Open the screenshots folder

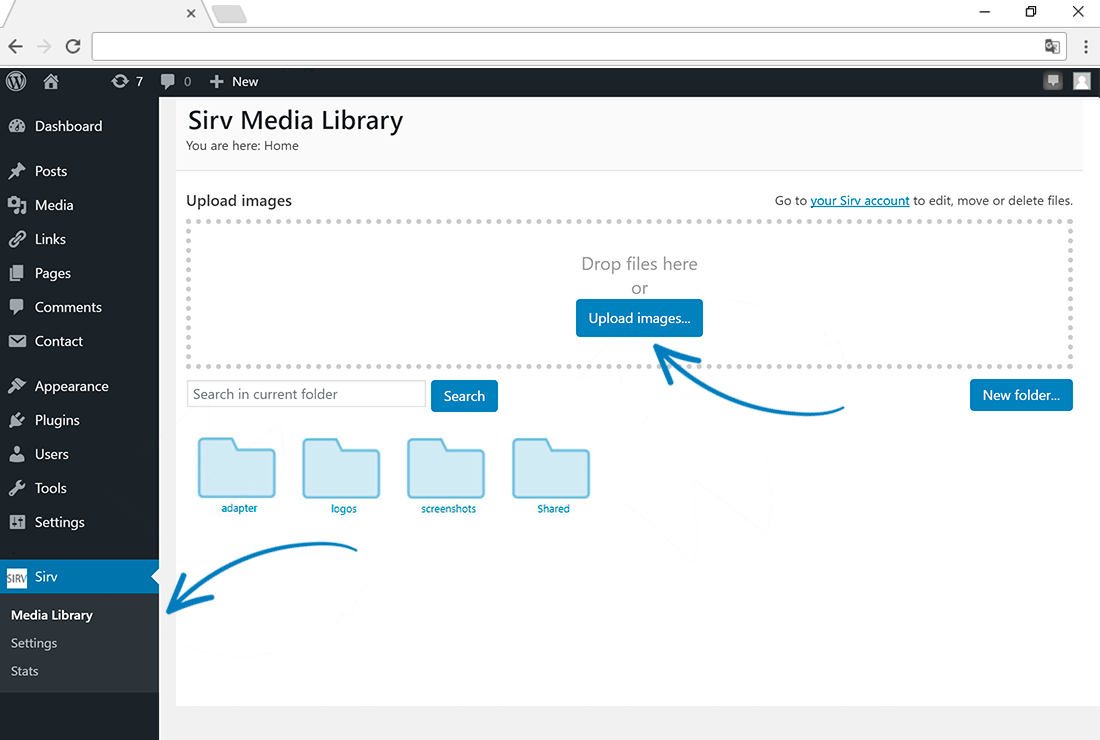coord(447,469)
